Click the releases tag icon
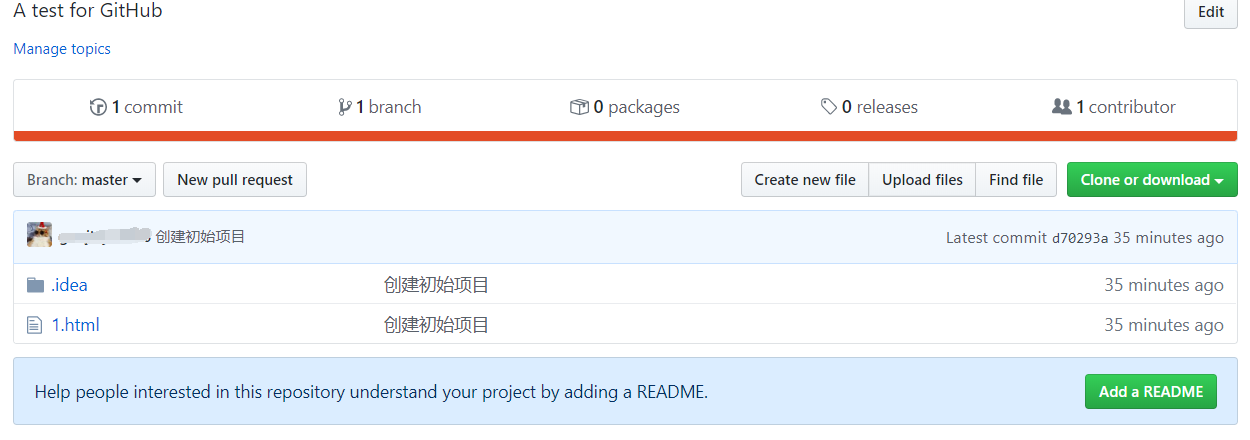This screenshot has height=440, width=1250. (x=829, y=107)
